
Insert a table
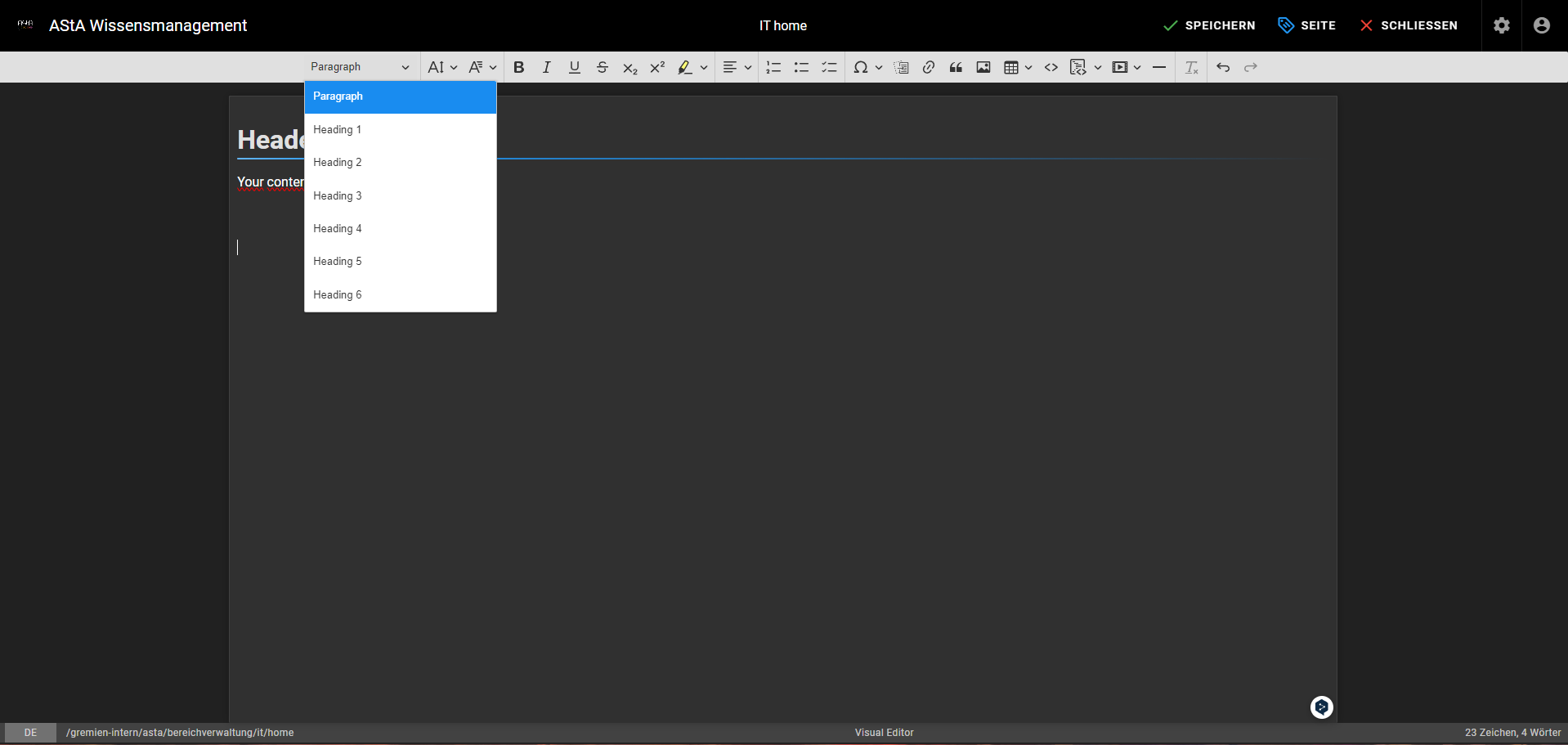pyautogui.click(x=1011, y=67)
